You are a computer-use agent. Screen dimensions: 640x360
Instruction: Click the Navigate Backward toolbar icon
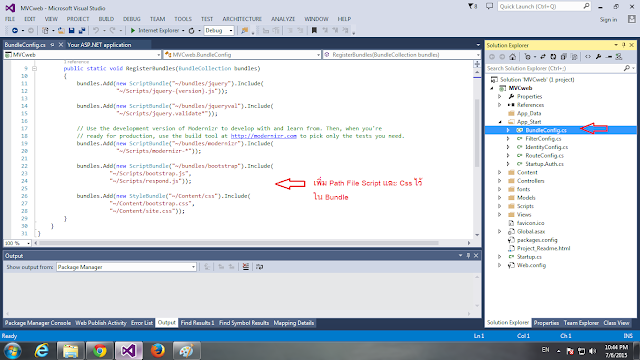pos(15,30)
